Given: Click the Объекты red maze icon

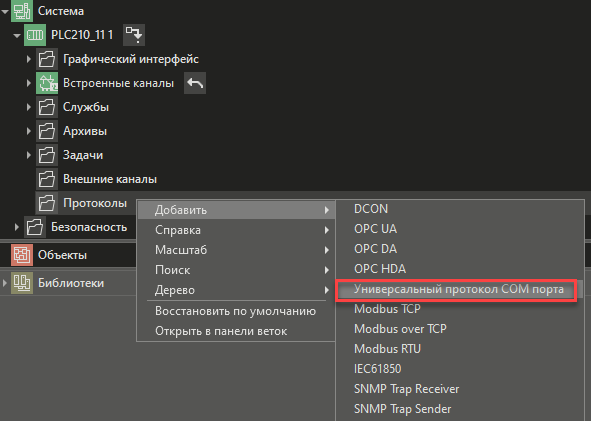Looking at the screenshot, I should tap(22, 255).
